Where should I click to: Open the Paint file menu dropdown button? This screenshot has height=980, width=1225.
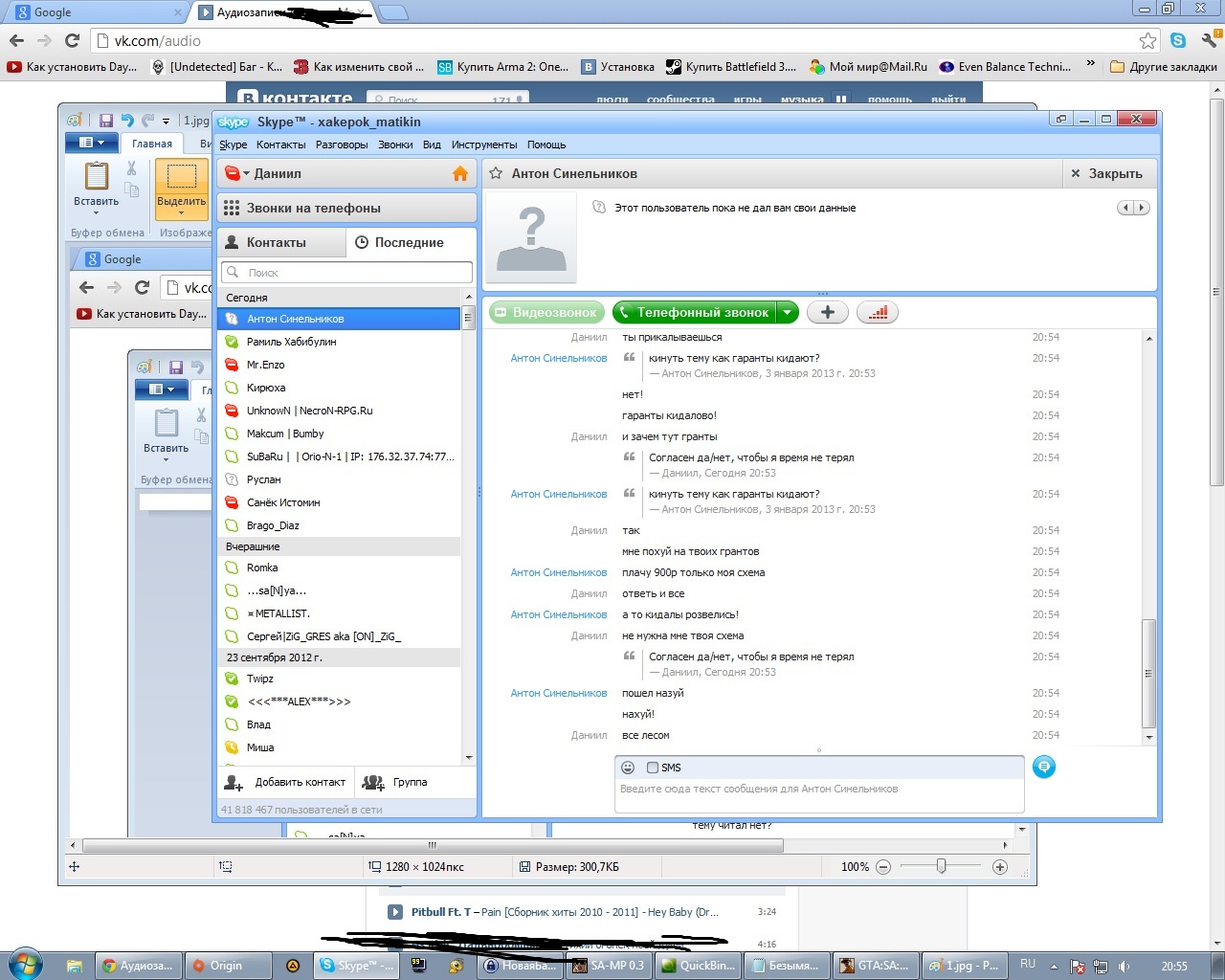pos(92,143)
